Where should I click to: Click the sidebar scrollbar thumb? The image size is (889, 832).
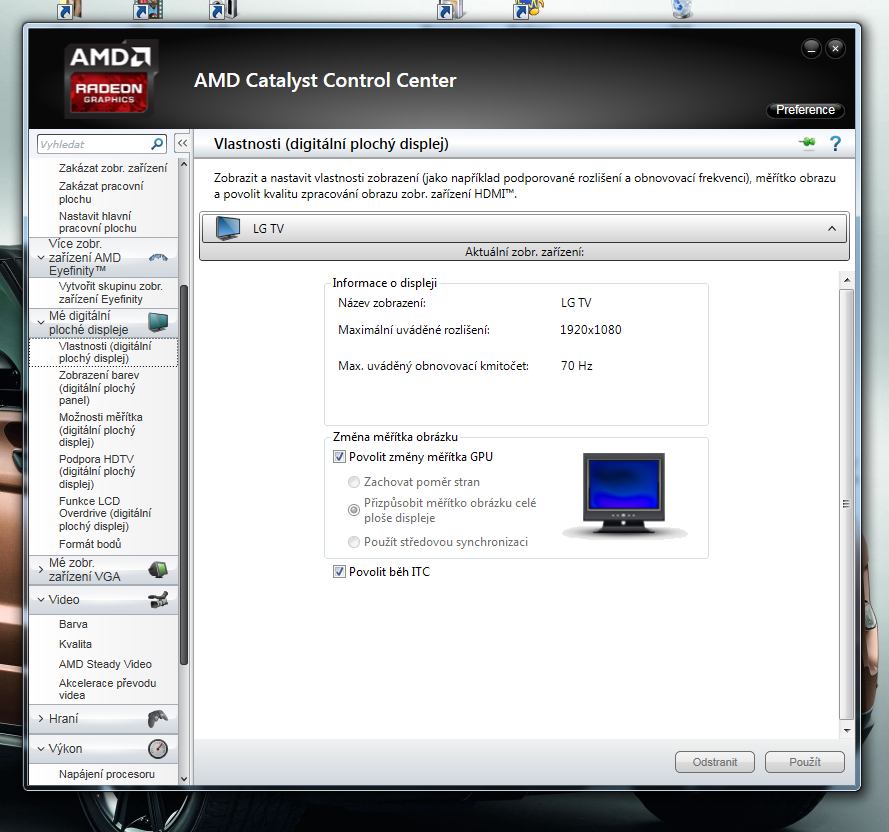(x=184, y=474)
